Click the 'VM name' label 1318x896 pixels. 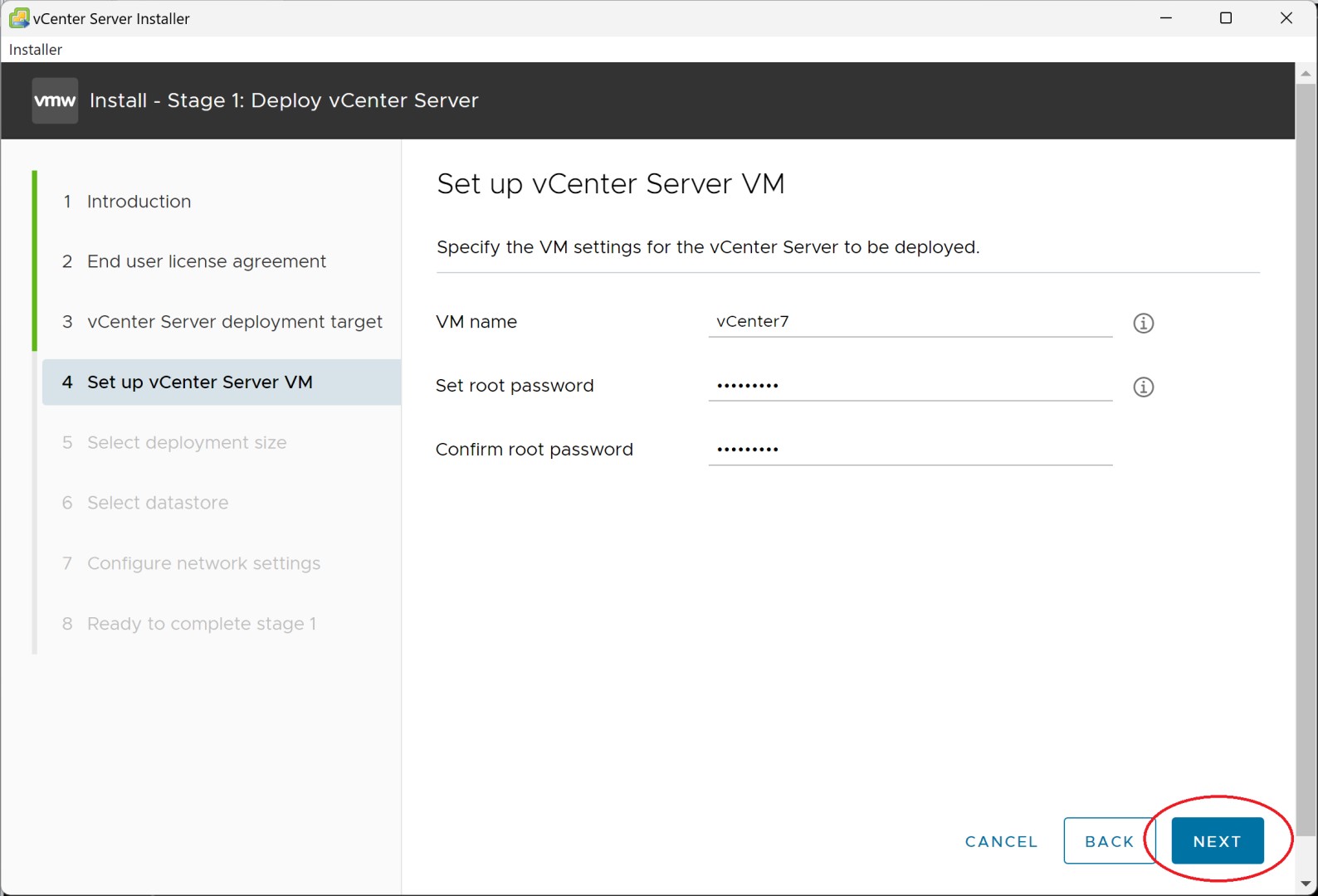tap(476, 322)
